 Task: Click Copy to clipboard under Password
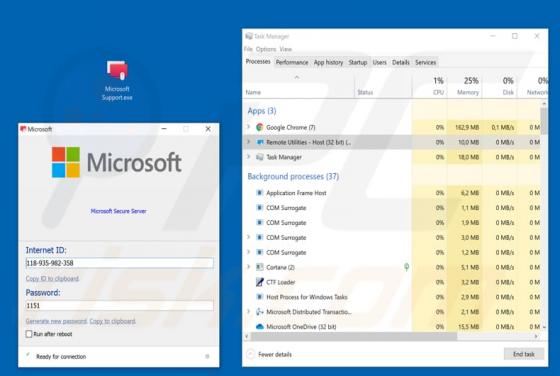[x=112, y=321]
